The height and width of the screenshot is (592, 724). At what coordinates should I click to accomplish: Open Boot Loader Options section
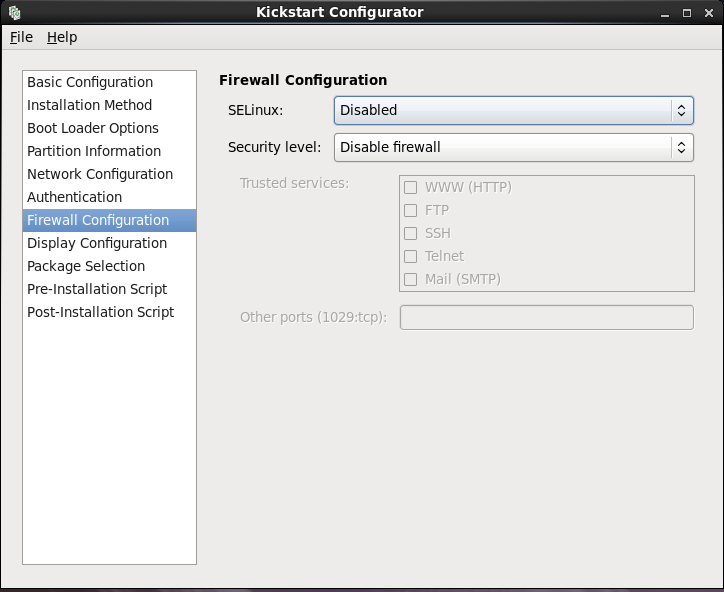click(x=109, y=128)
